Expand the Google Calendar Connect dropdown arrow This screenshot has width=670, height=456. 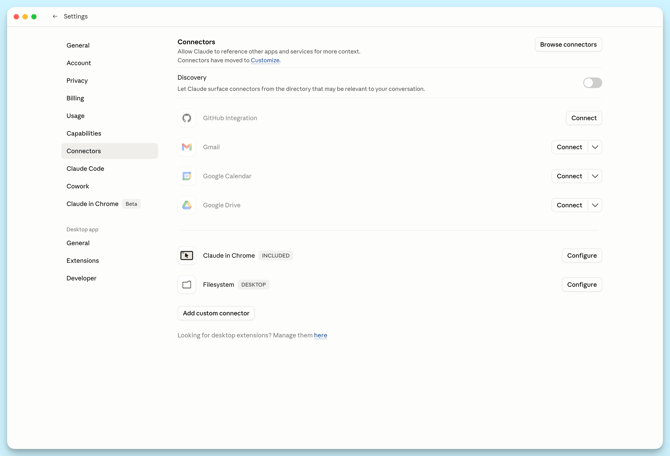[x=595, y=176]
